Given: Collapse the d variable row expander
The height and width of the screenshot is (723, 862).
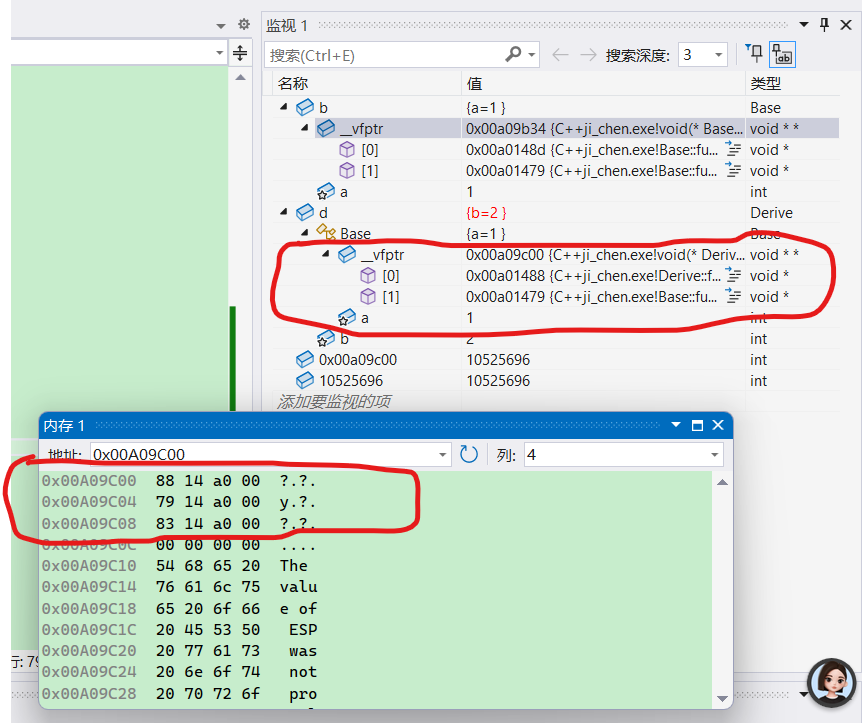Looking at the screenshot, I should tap(284, 212).
